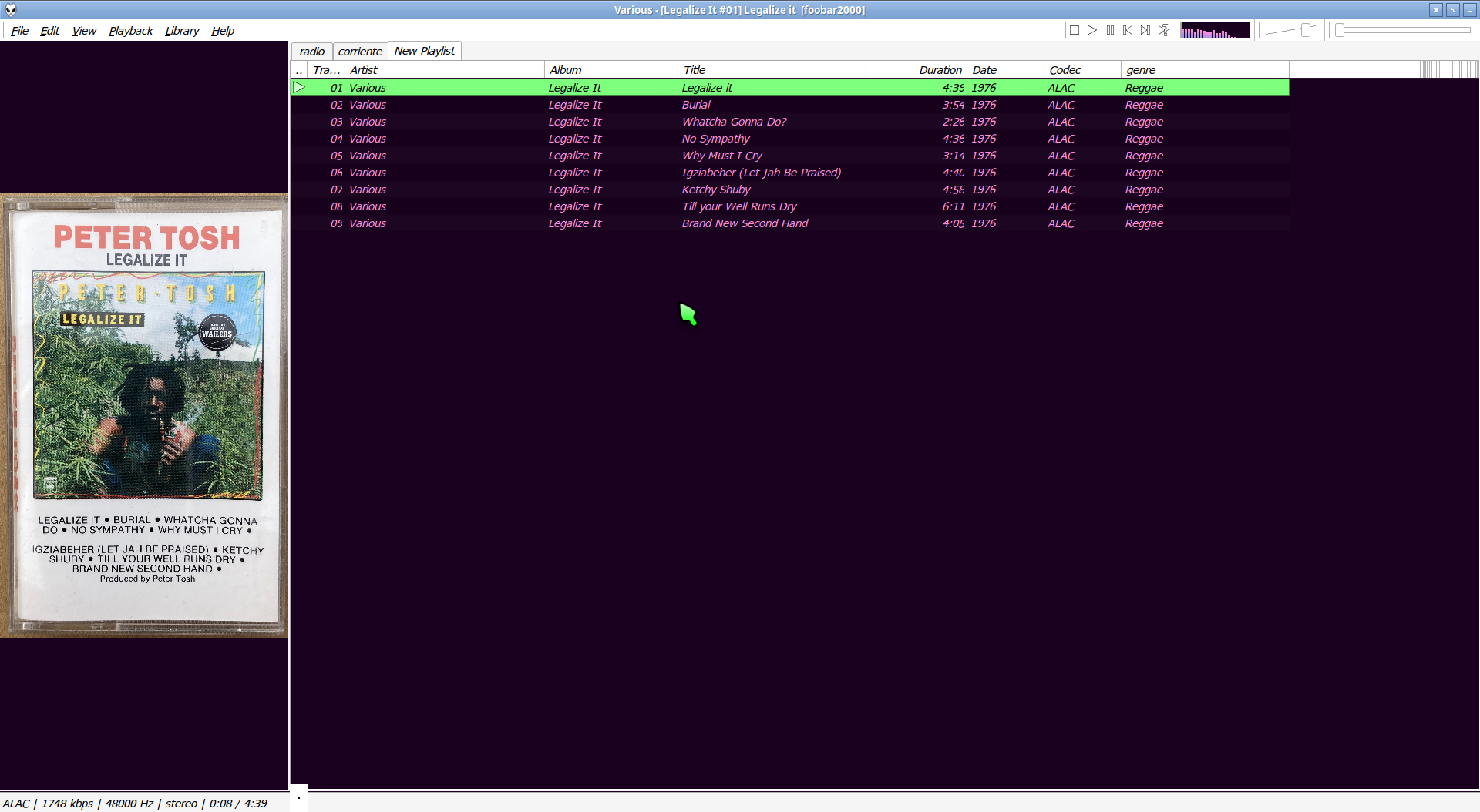
Task: Click the Peter Tosh album art
Action: point(144,415)
